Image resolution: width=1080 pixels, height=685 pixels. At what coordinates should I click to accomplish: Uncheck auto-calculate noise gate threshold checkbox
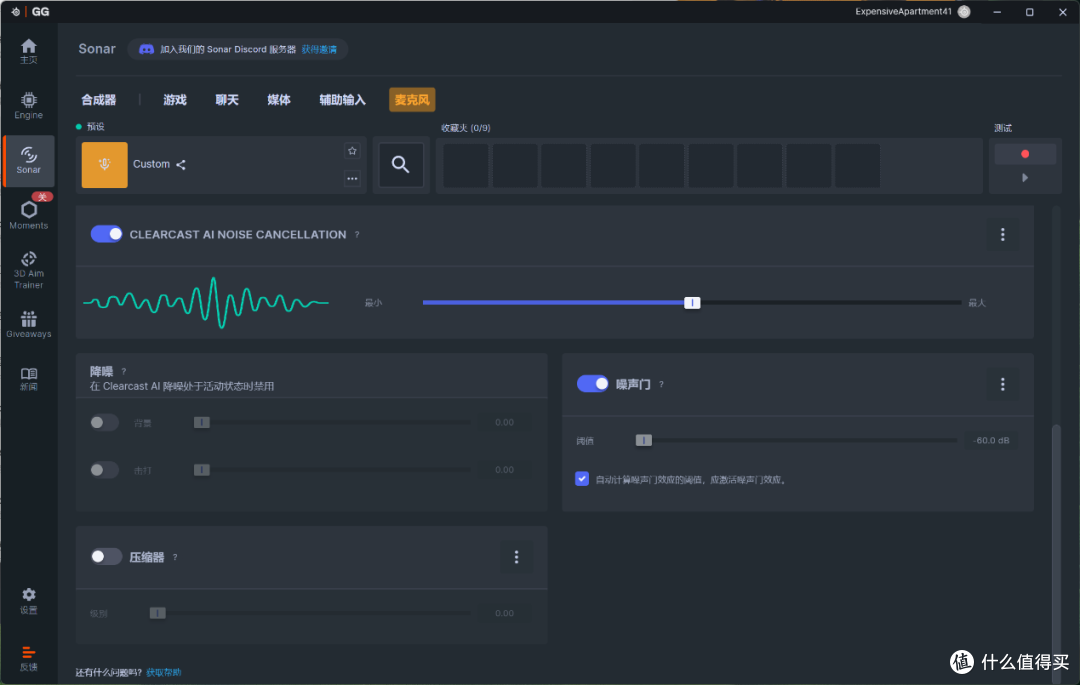[x=582, y=478]
